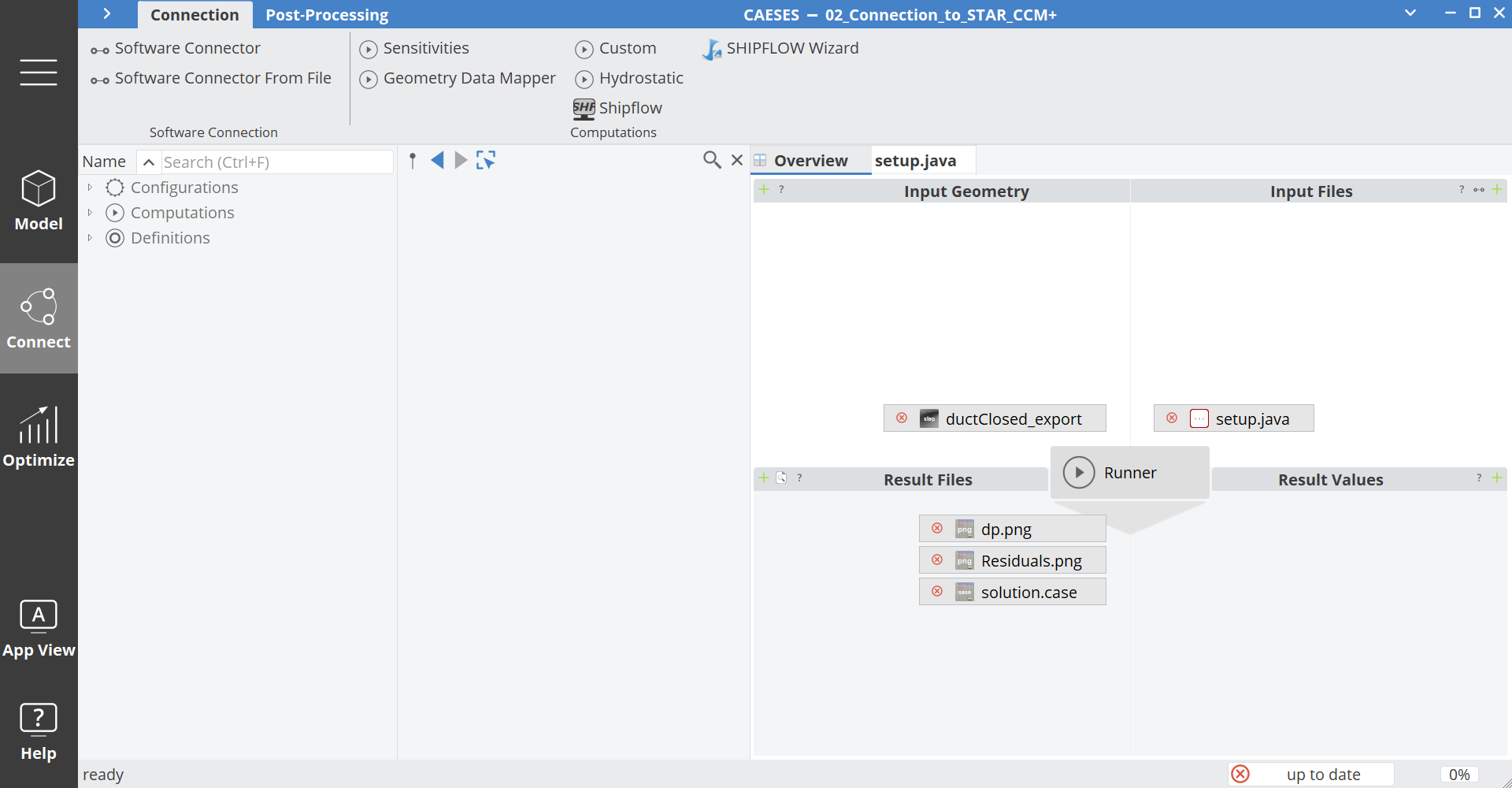The image size is (1512, 788).
Task: Create a Sensitivities computation
Action: click(414, 49)
